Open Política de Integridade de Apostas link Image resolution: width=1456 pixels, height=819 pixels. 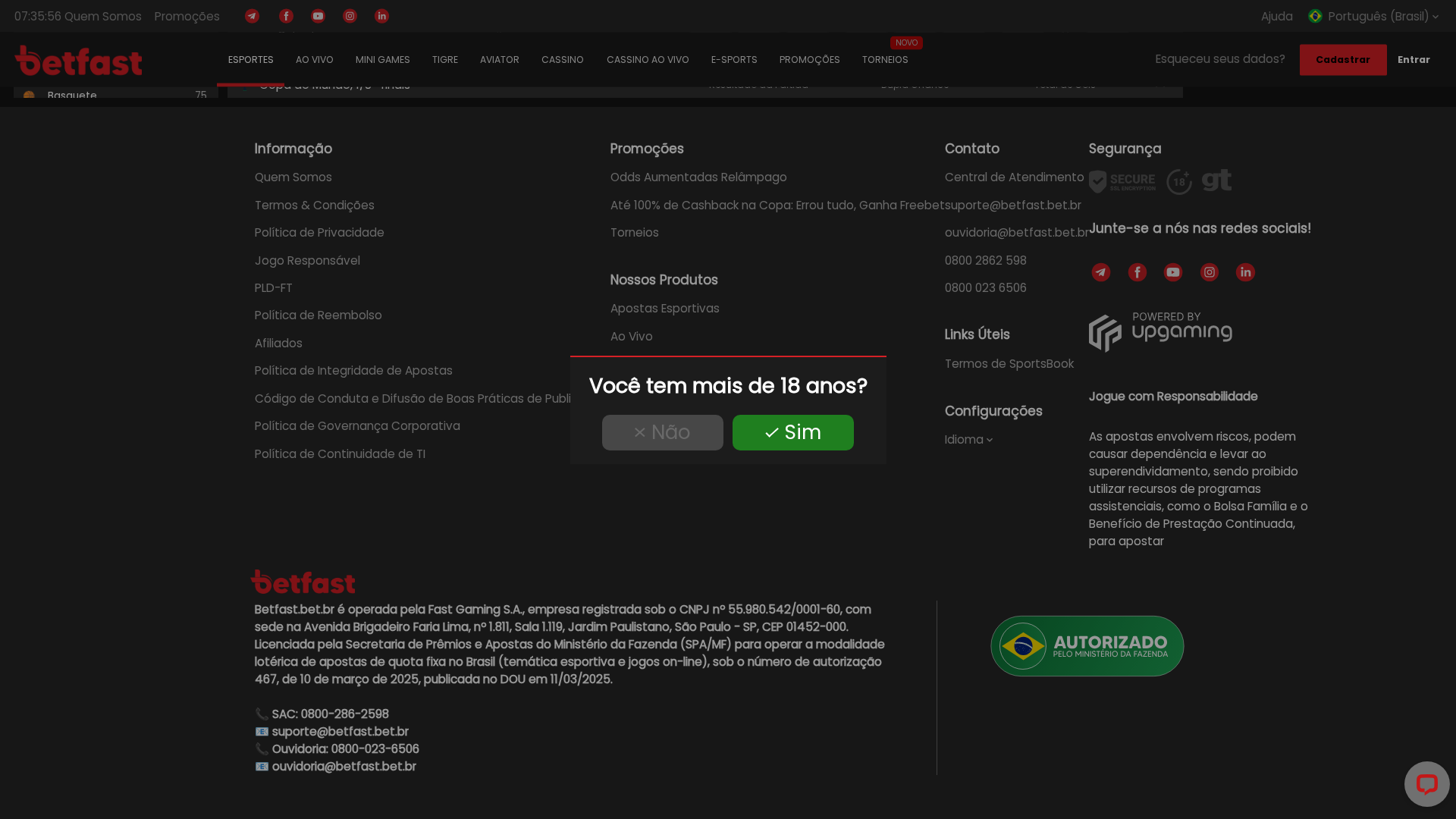click(353, 371)
